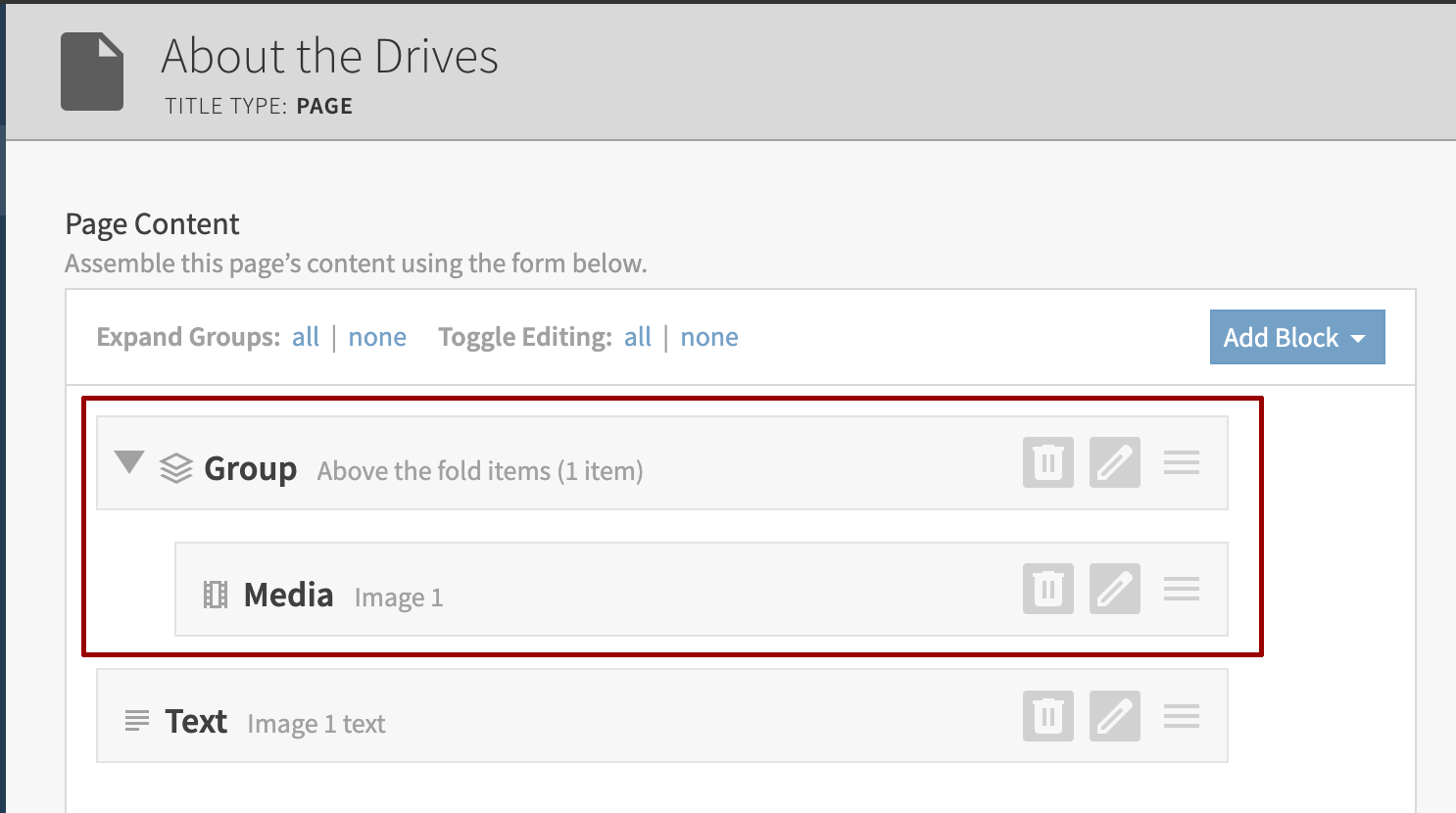The image size is (1456, 813).
Task: Expand all groups via 'all' link
Action: tap(306, 337)
